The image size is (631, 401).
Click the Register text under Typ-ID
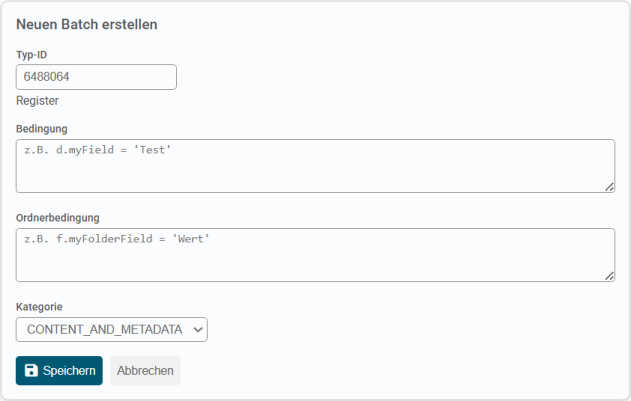(37, 101)
